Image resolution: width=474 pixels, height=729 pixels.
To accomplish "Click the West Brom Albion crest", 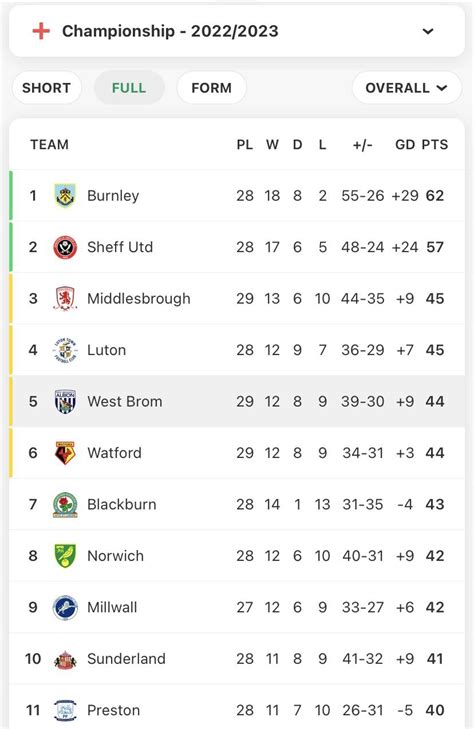I will pos(65,401).
